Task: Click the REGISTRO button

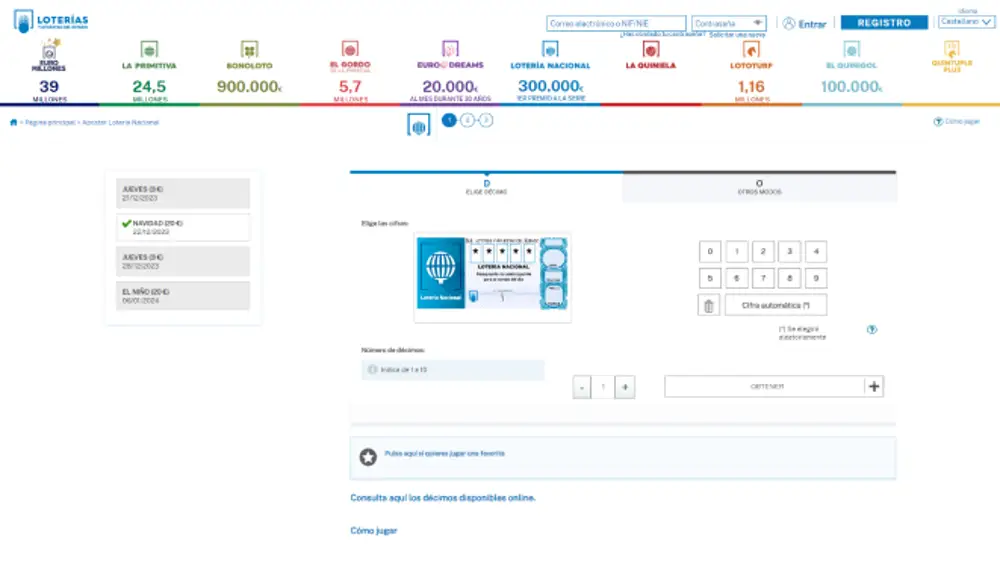Action: point(884,22)
